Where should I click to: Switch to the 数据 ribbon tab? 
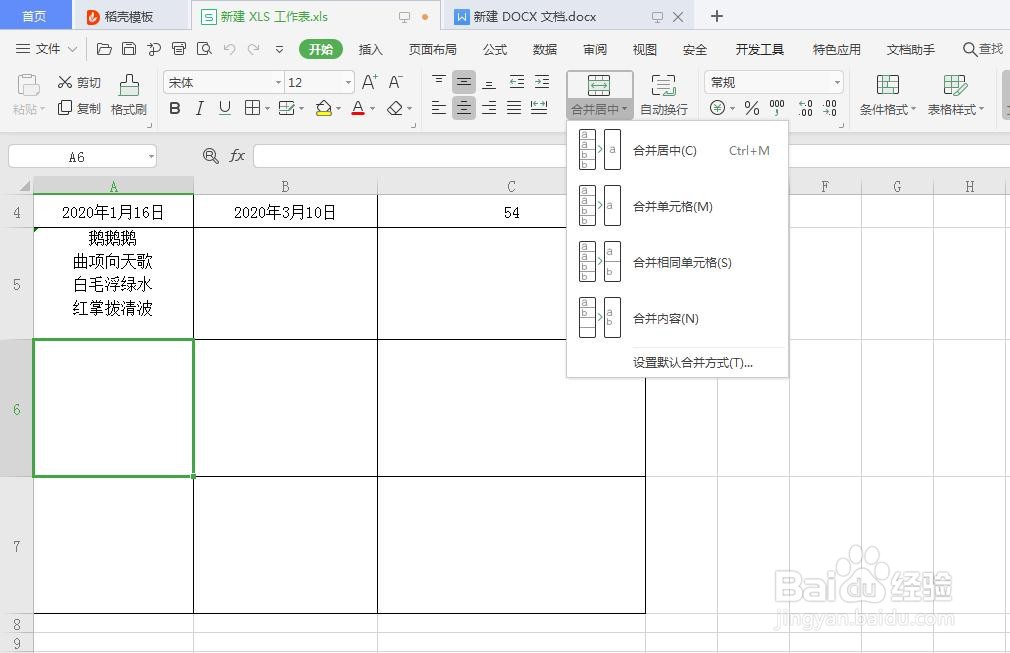coord(545,49)
